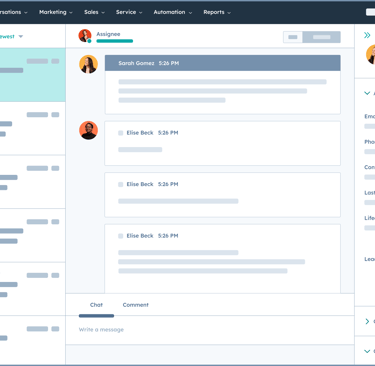Click the Write a message field
The height and width of the screenshot is (366, 375).
pyautogui.click(x=210, y=330)
